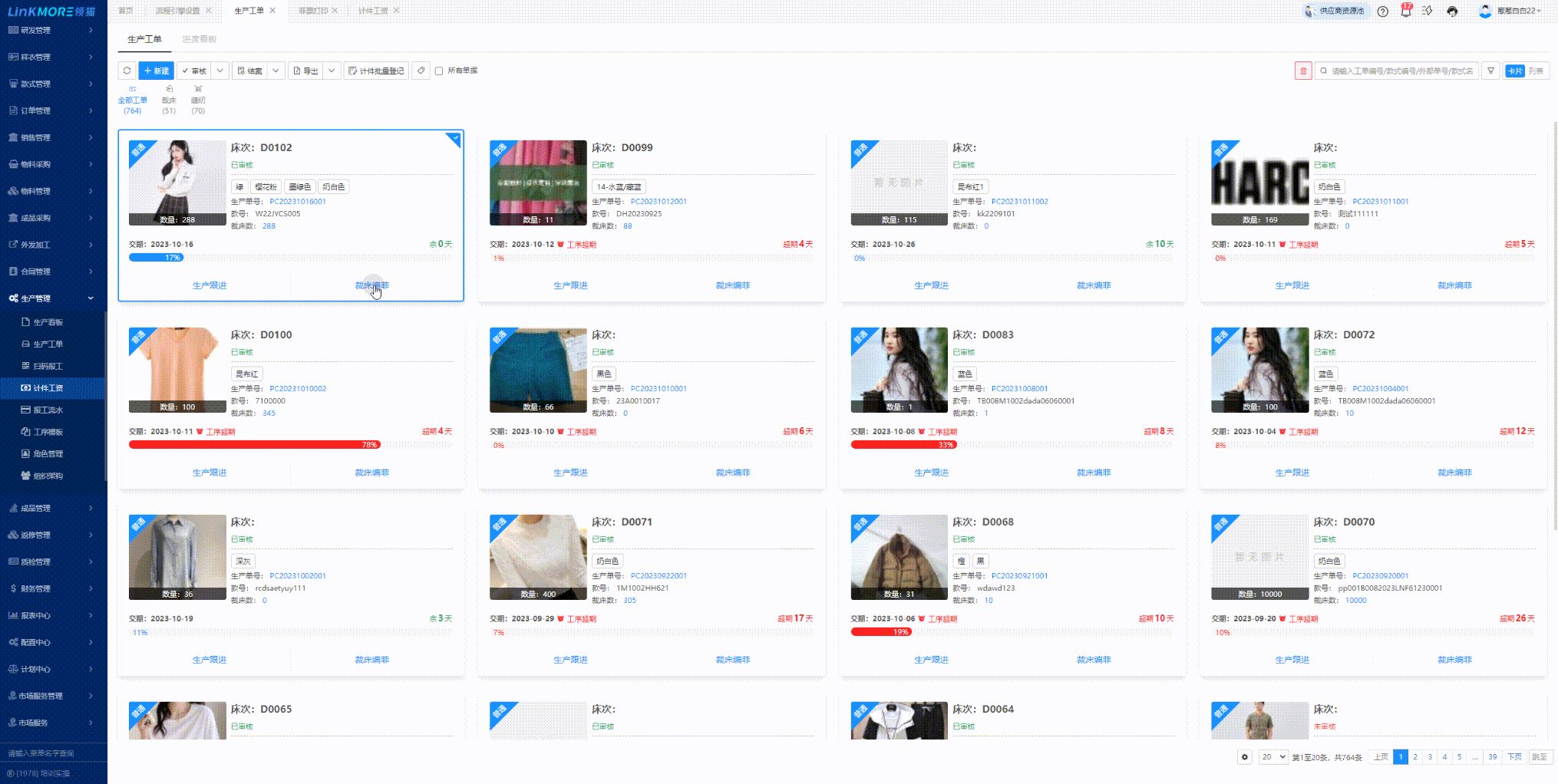Open production order link PC20231010002

pyautogui.click(x=298, y=389)
